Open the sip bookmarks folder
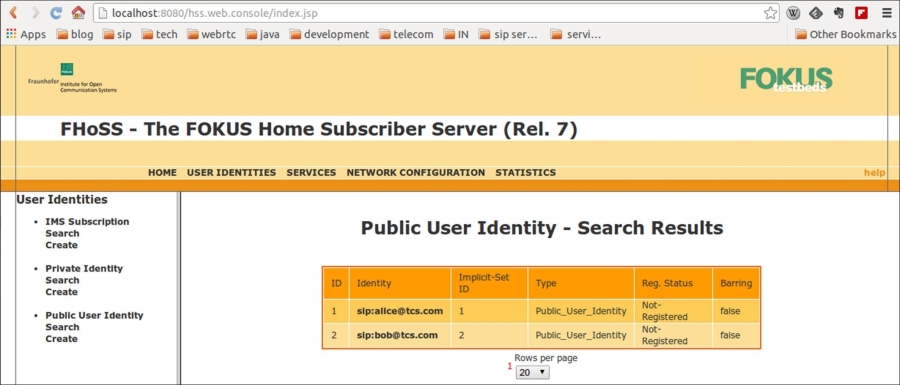900x385 pixels. click(117, 34)
